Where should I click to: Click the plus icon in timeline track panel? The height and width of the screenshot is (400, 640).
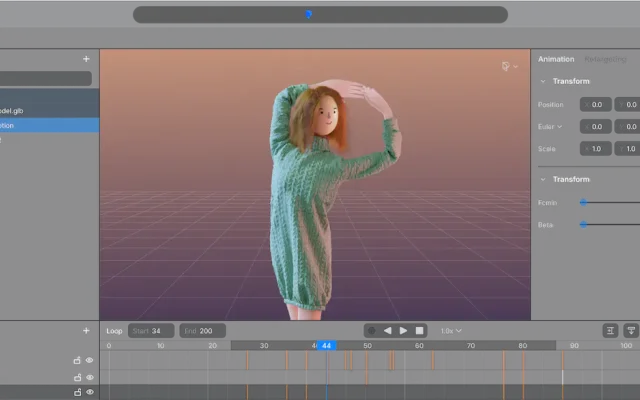pos(86,331)
